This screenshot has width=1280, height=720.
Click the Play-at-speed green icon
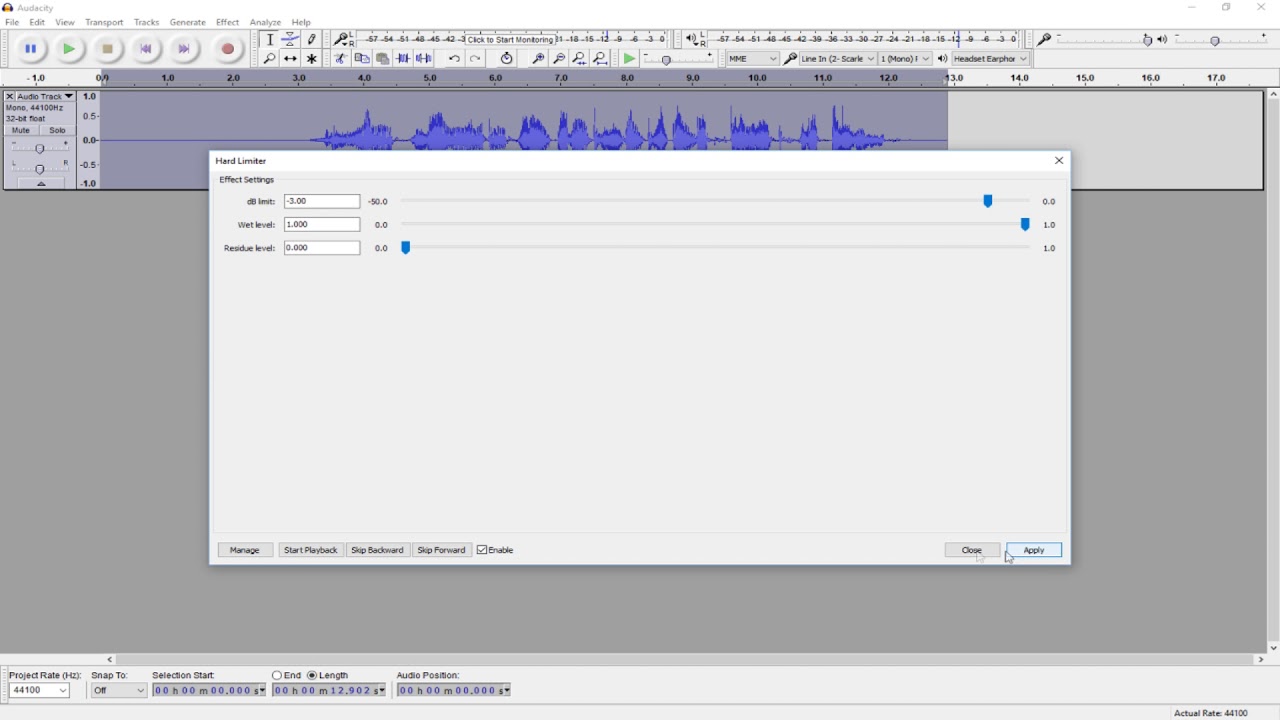[629, 59]
